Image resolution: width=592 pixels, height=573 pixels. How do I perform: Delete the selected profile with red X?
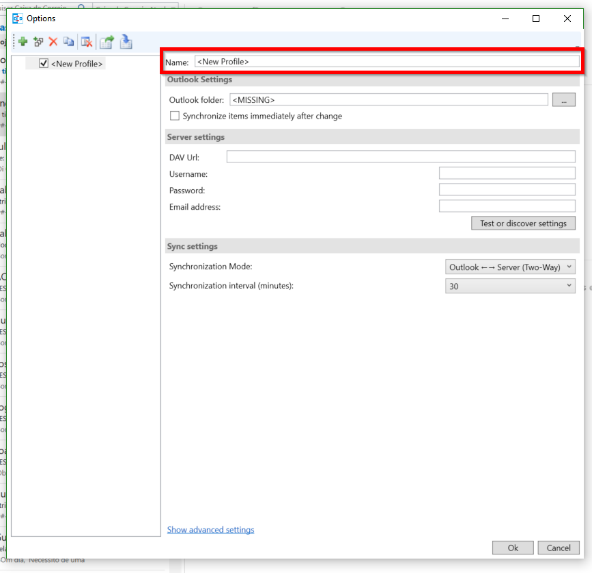53,42
